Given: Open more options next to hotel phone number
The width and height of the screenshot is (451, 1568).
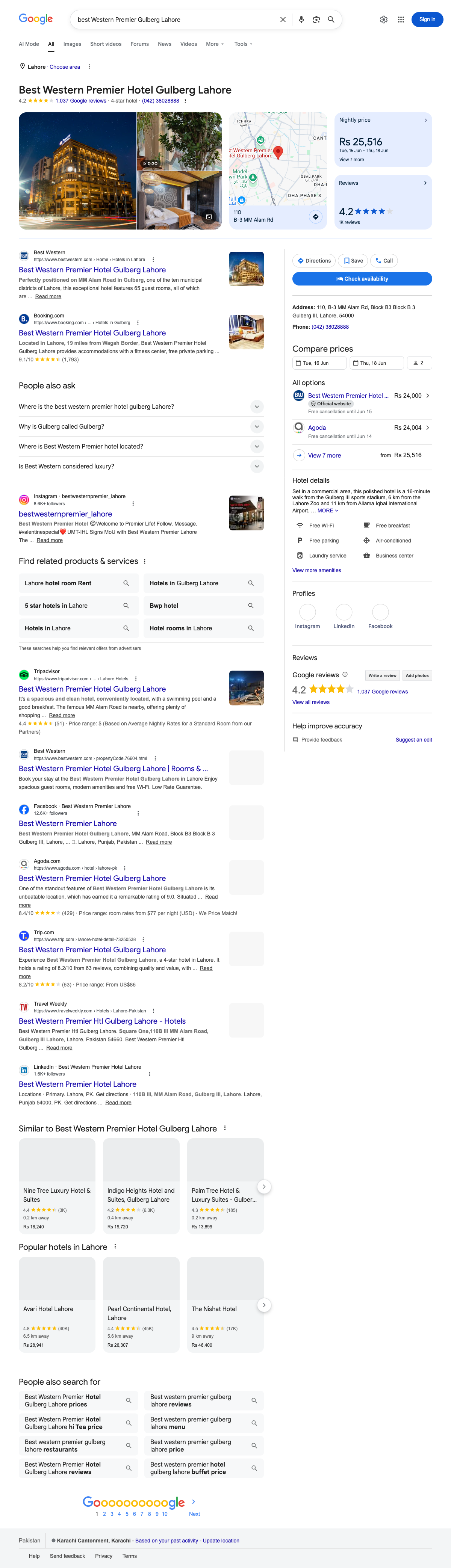Looking at the screenshot, I should coord(185,101).
